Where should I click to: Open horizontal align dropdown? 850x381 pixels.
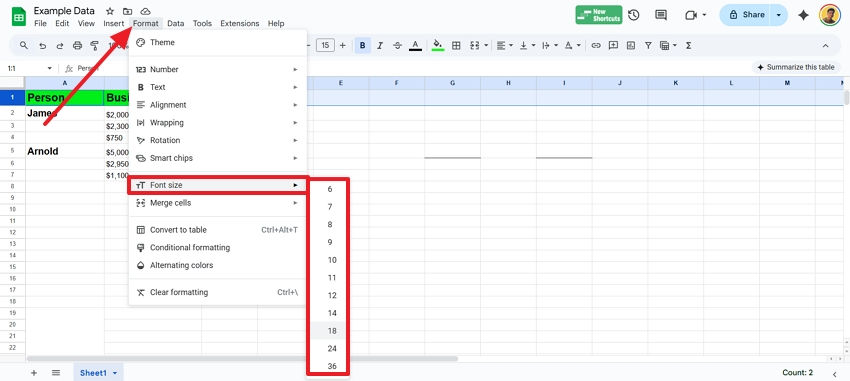coord(505,46)
